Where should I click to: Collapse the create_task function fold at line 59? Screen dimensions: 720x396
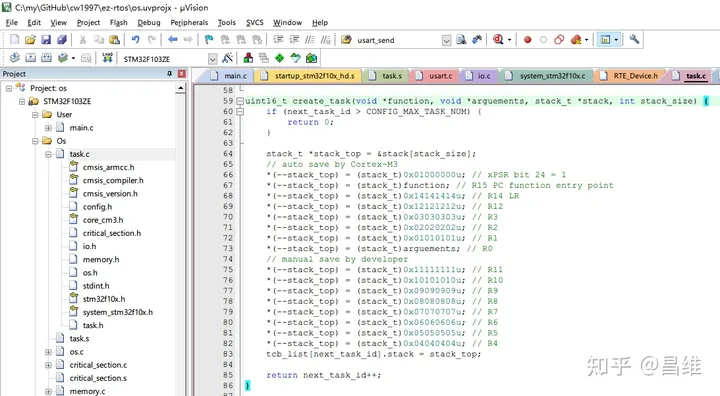pos(240,101)
